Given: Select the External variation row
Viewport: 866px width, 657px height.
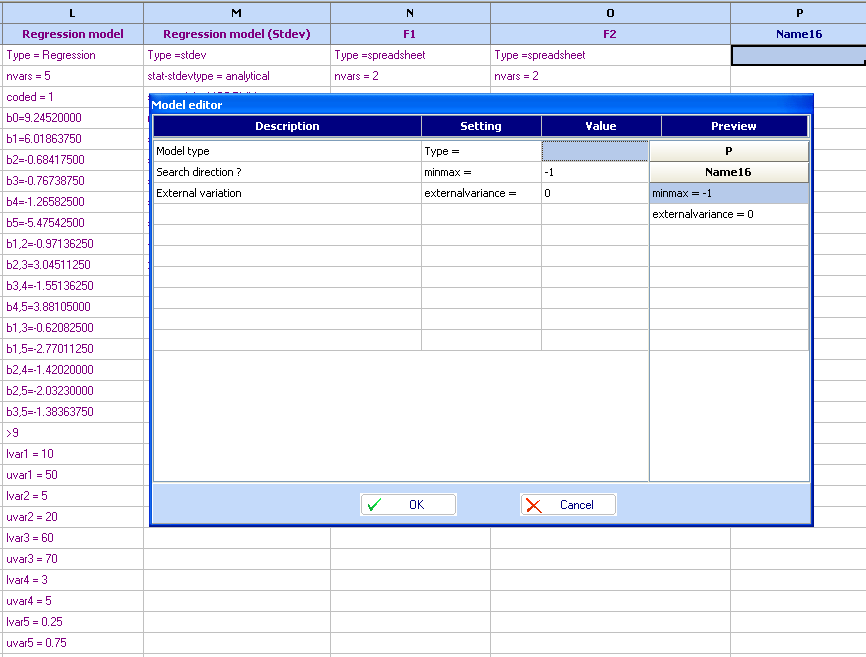Looking at the screenshot, I should pyautogui.click(x=286, y=193).
